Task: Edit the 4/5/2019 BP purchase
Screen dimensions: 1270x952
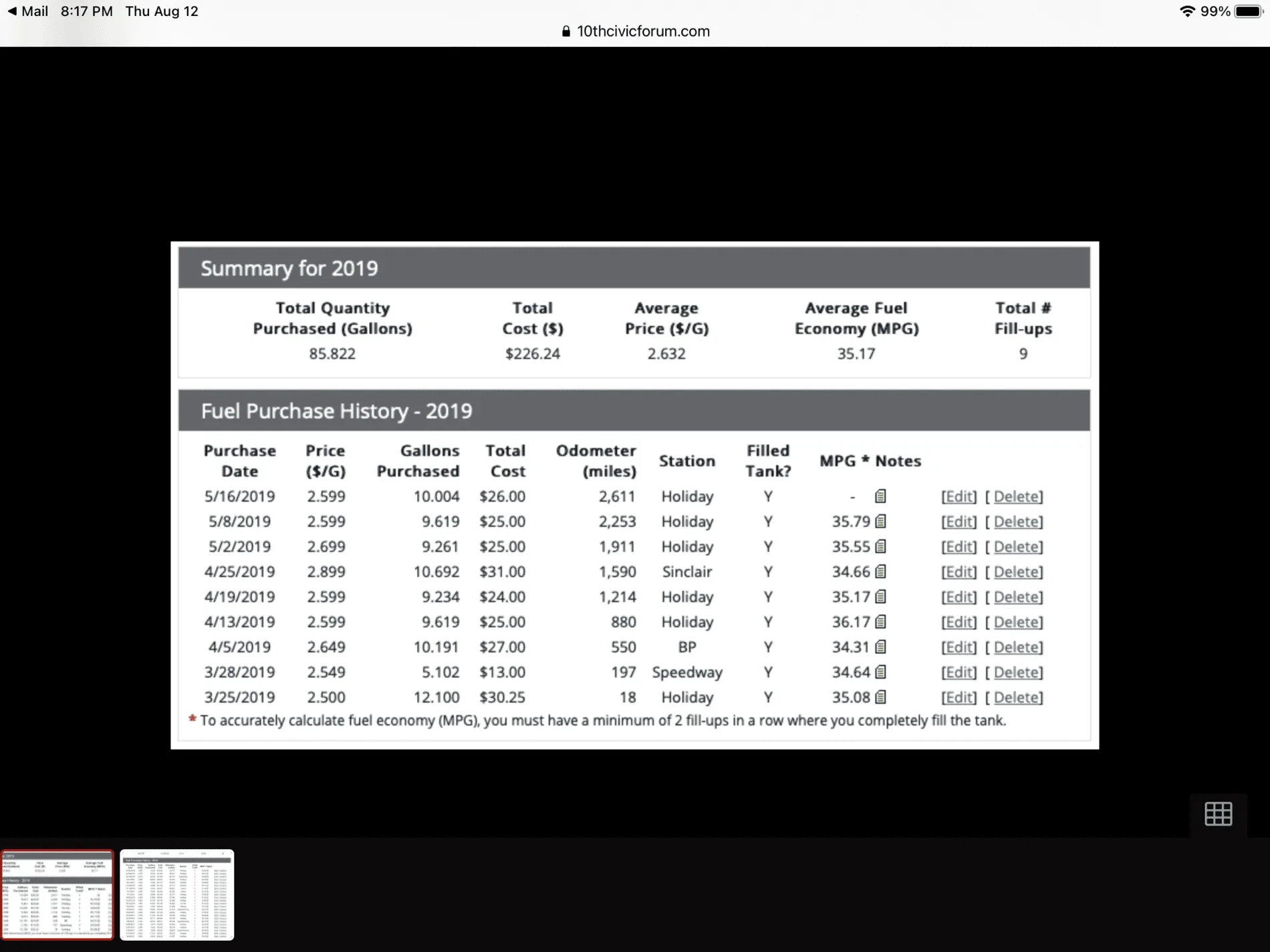Action: pyautogui.click(x=959, y=647)
